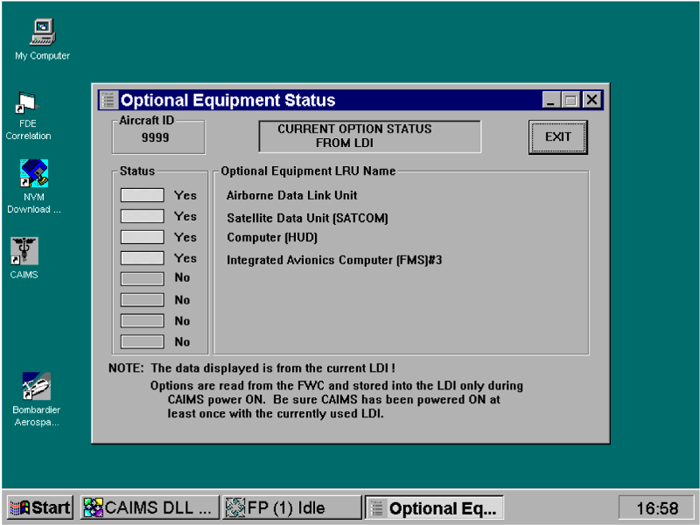Click the taskbar clock showing 16:58
The height and width of the screenshot is (525, 700).
[x=655, y=508]
